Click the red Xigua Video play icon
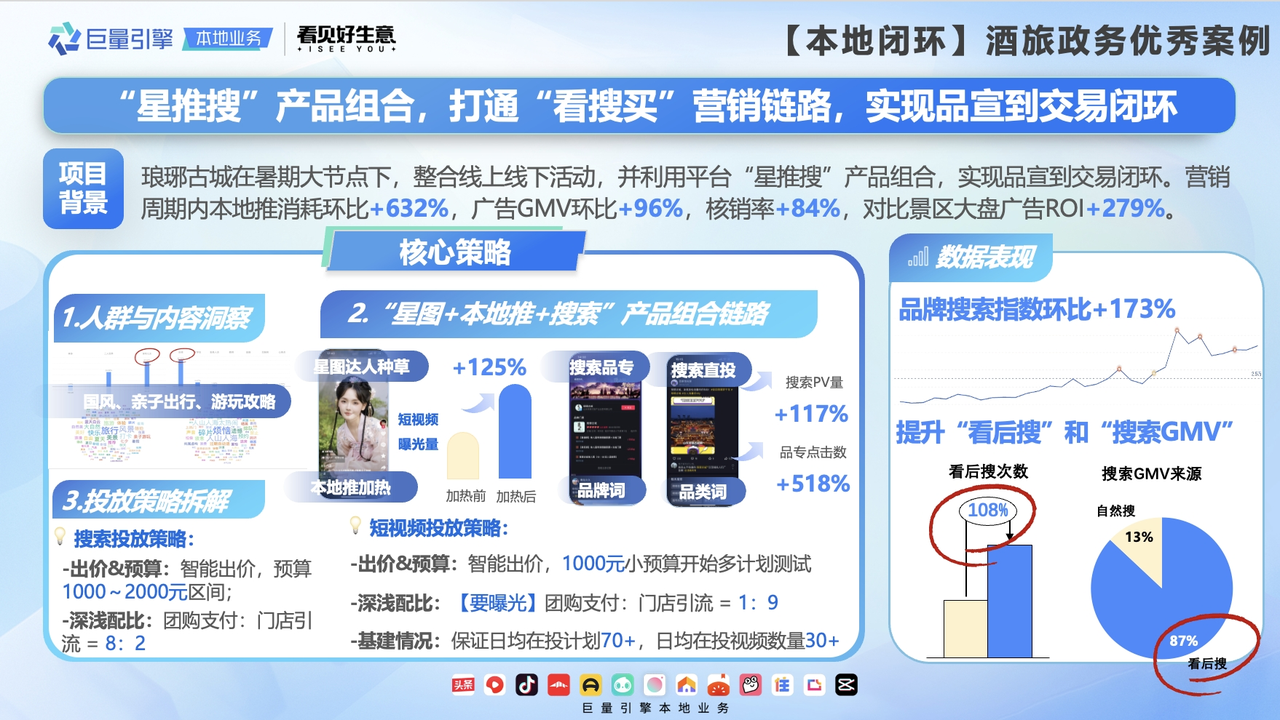 click(x=495, y=685)
